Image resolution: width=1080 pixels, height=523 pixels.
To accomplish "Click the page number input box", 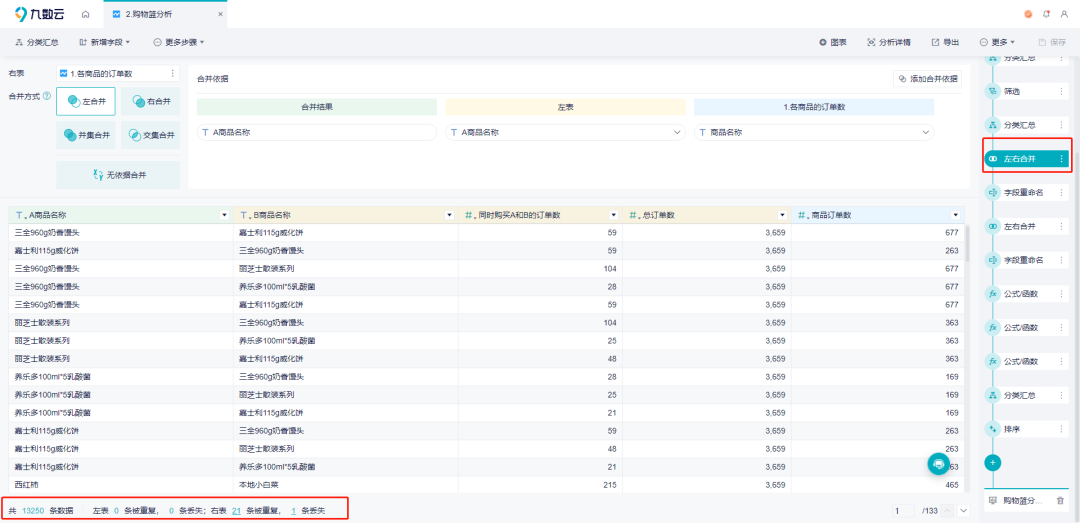I will click(x=904, y=511).
